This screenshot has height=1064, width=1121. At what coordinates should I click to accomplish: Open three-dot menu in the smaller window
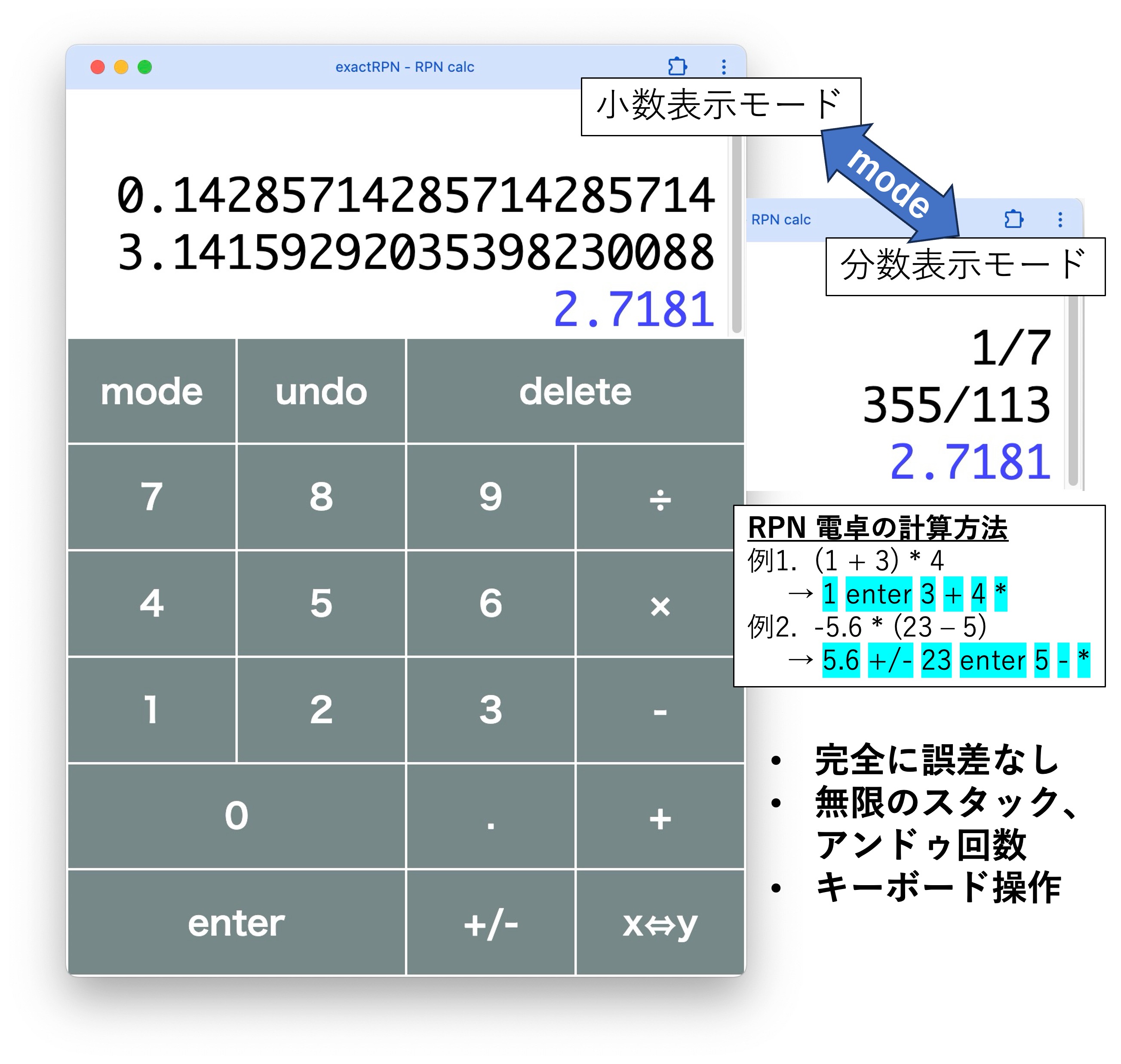coord(1060,220)
